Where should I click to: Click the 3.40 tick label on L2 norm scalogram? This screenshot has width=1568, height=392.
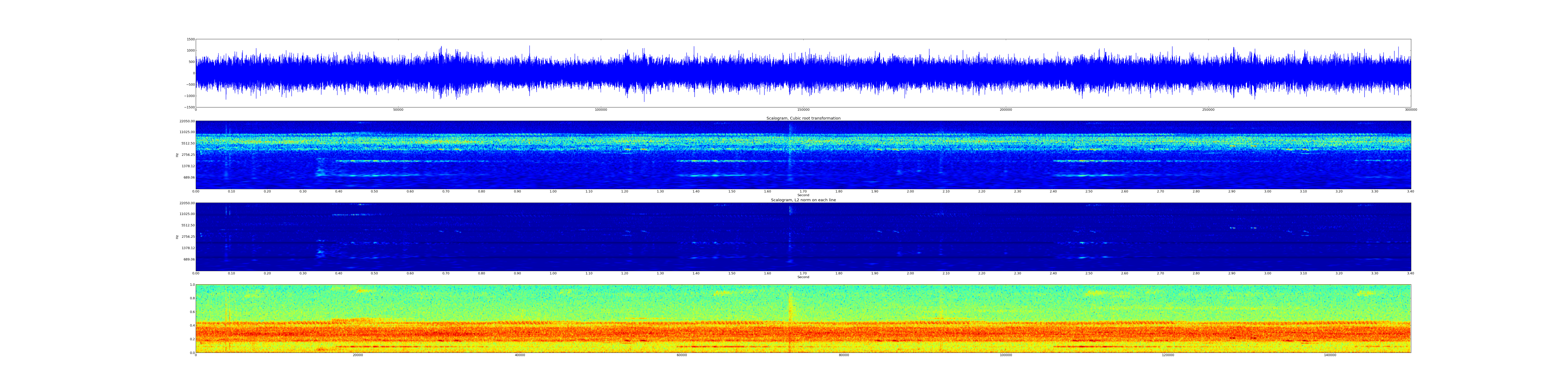point(1410,273)
